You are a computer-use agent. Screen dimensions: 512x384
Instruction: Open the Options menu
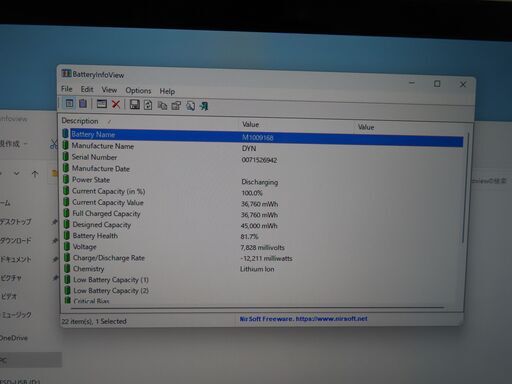click(x=138, y=91)
